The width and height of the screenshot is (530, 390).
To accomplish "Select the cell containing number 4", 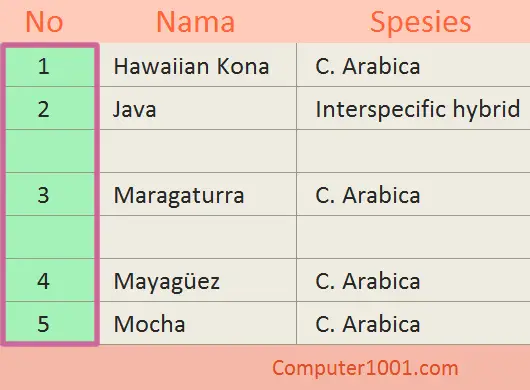I will tap(50, 280).
